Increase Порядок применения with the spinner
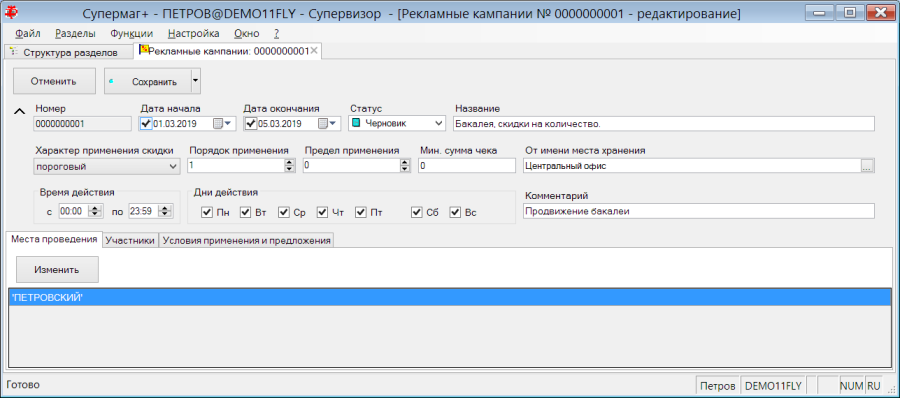The image size is (900, 398). coord(290,163)
